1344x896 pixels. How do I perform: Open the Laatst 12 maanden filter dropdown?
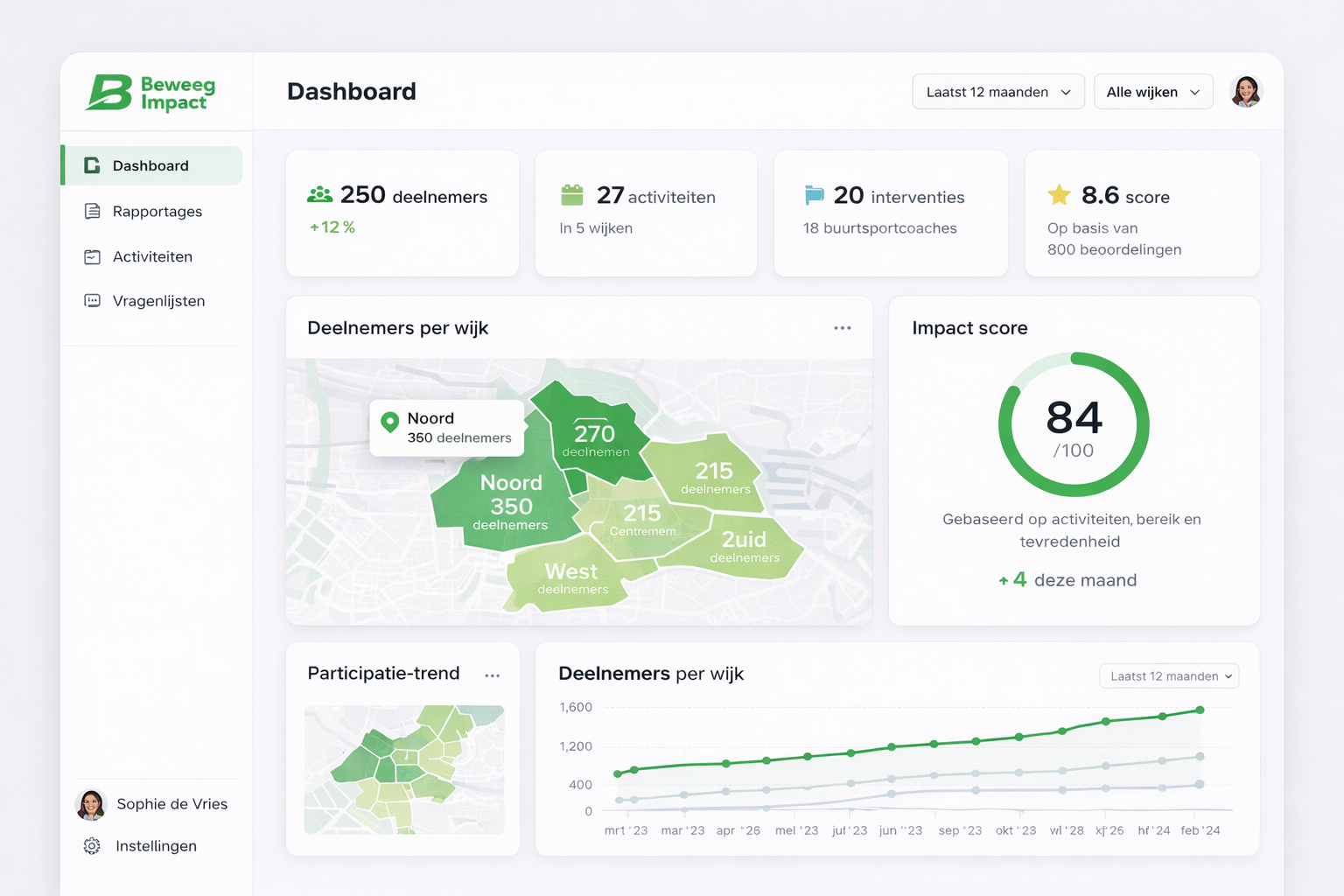pos(997,91)
